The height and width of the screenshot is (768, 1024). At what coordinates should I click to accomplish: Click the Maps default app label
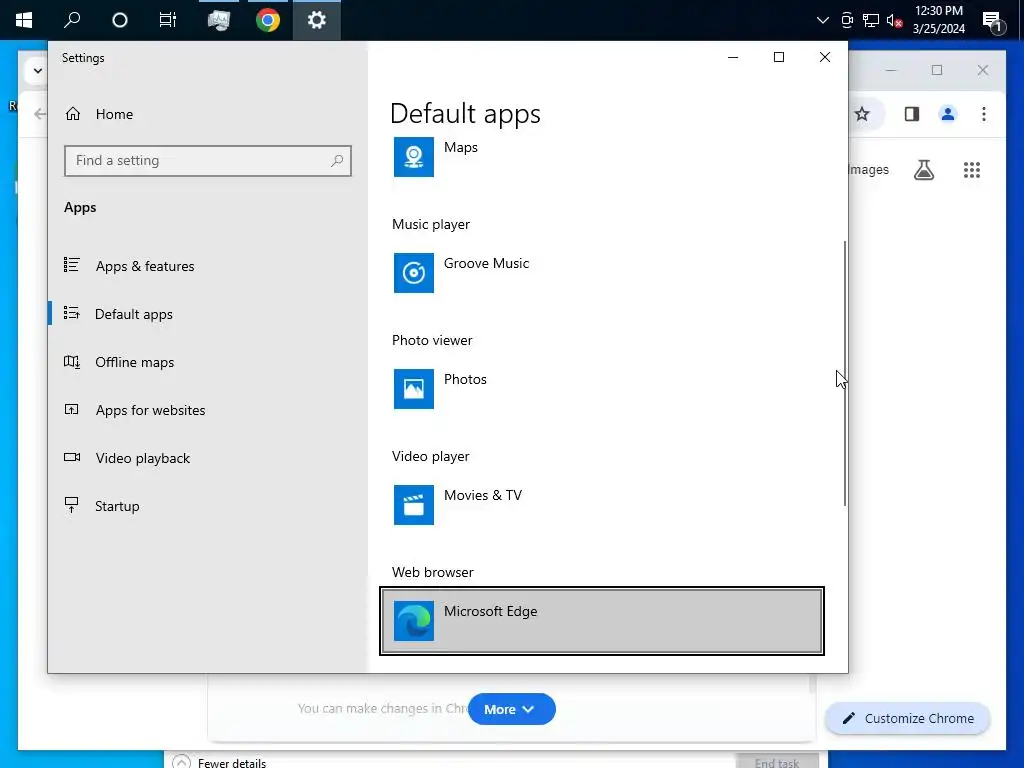point(461,148)
